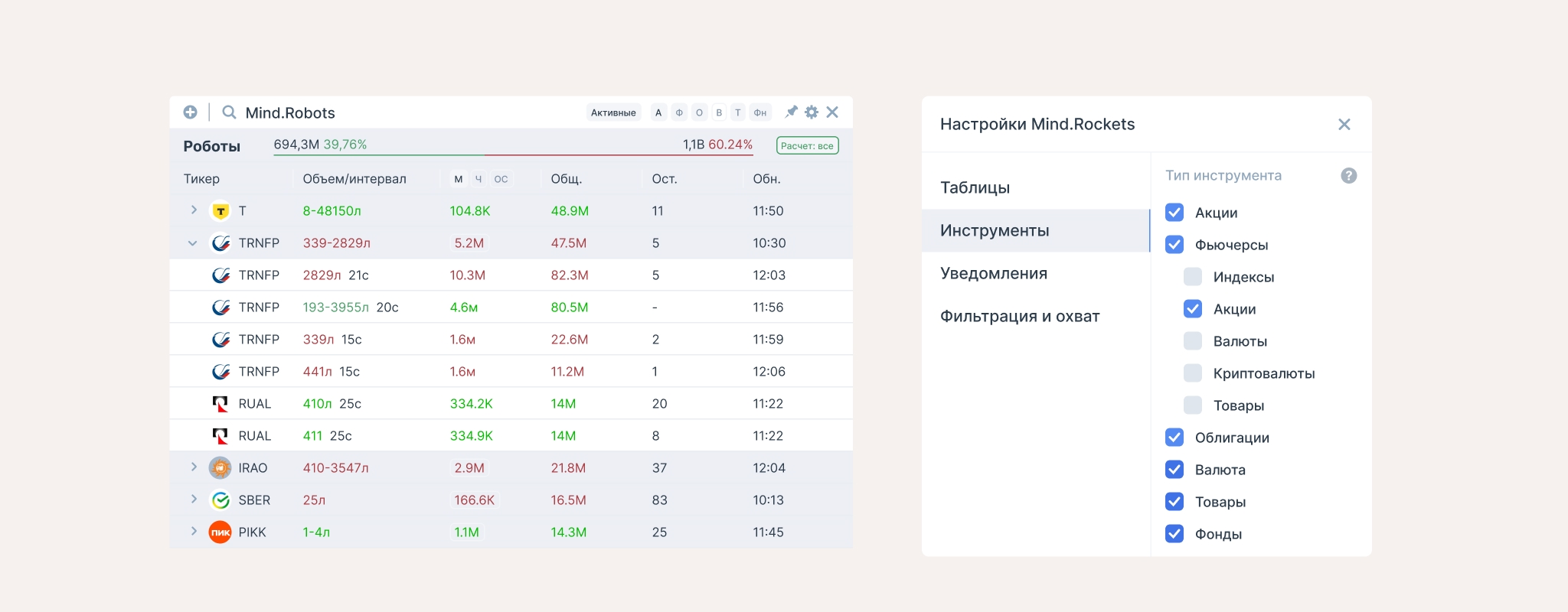This screenshot has width=1568, height=612.
Task: Click the 166.6K value in SBER row
Action: 475,500
